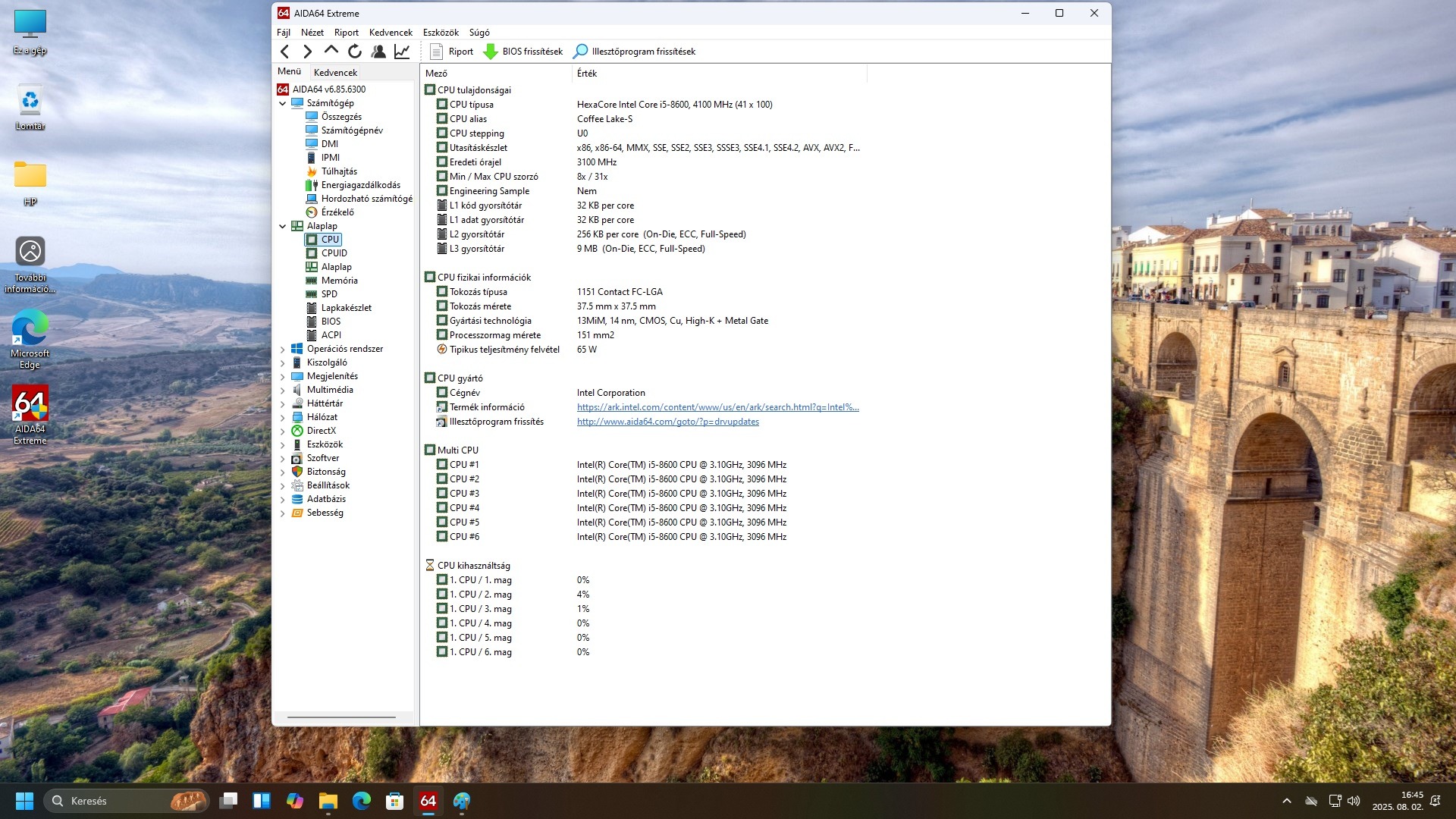Image resolution: width=1456 pixels, height=819 pixels.
Task: Open Illesztőprogram frissítések search tool
Action: 635,52
